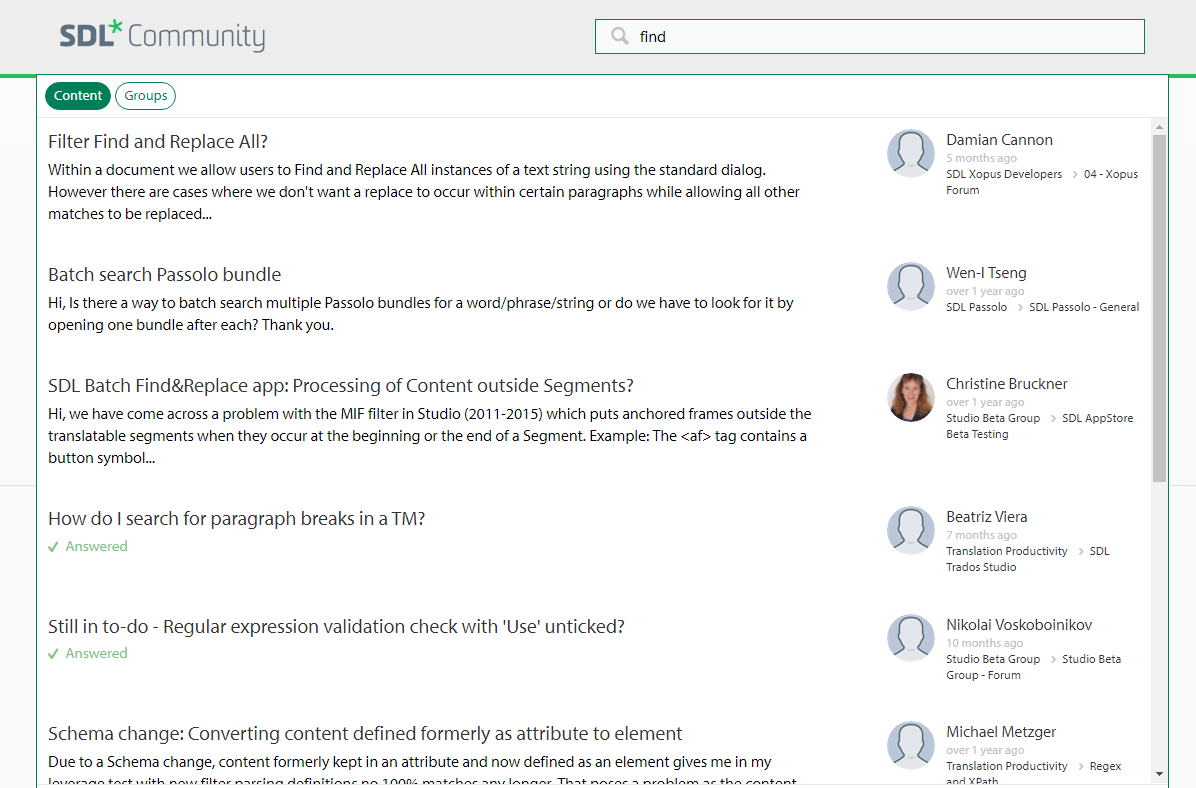Open Nikolai Voskoboinikov's avatar

click(x=910, y=638)
